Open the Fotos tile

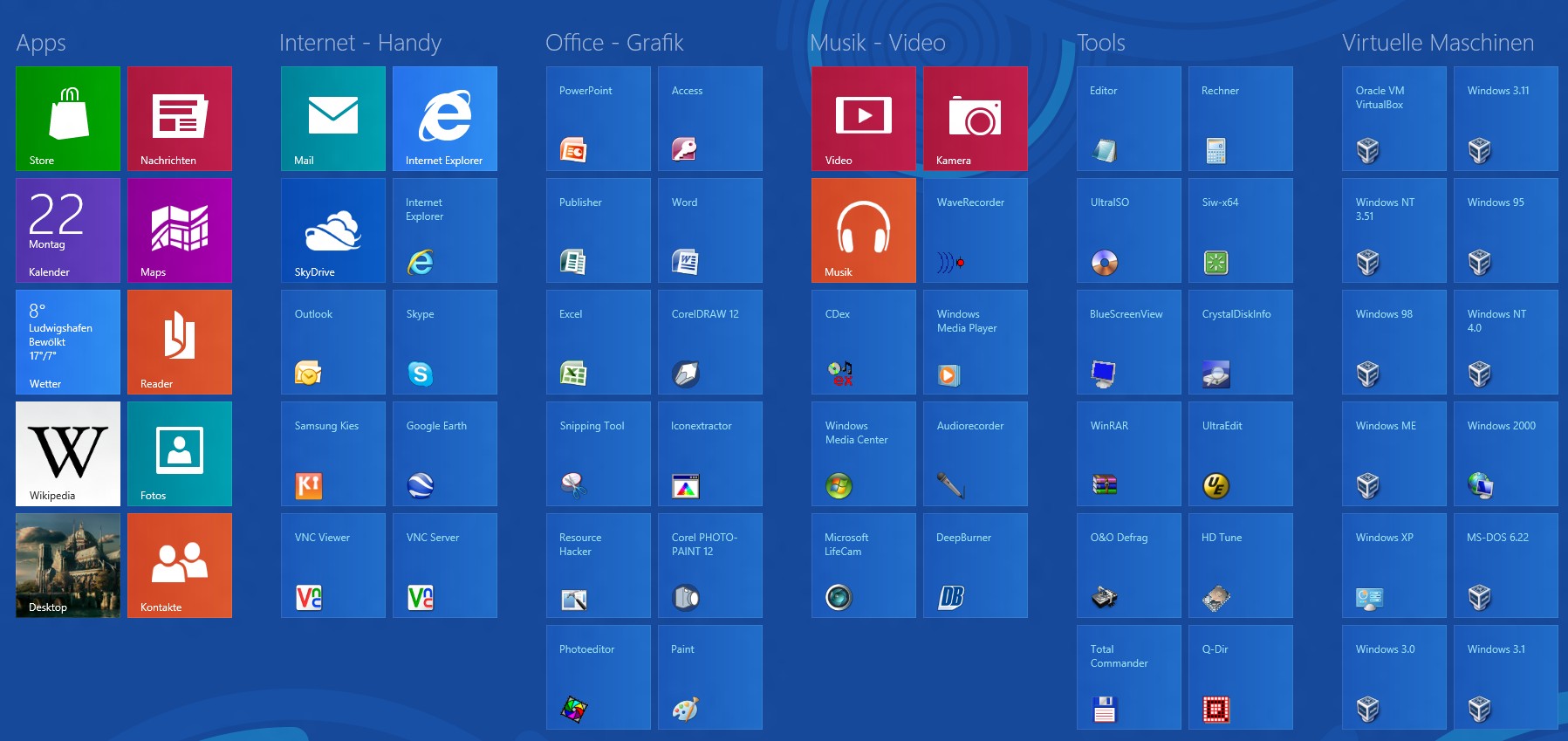click(180, 454)
